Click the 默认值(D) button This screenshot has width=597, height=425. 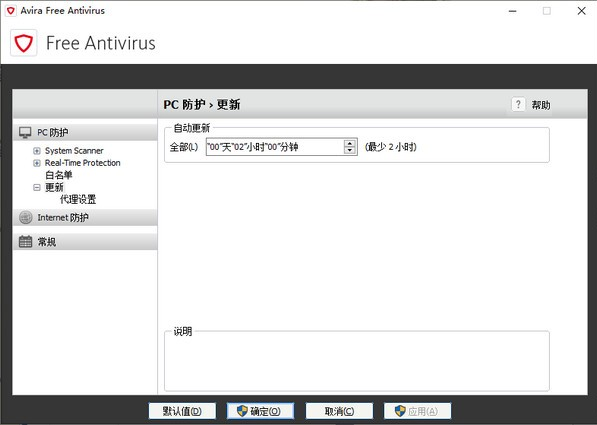coord(182,411)
